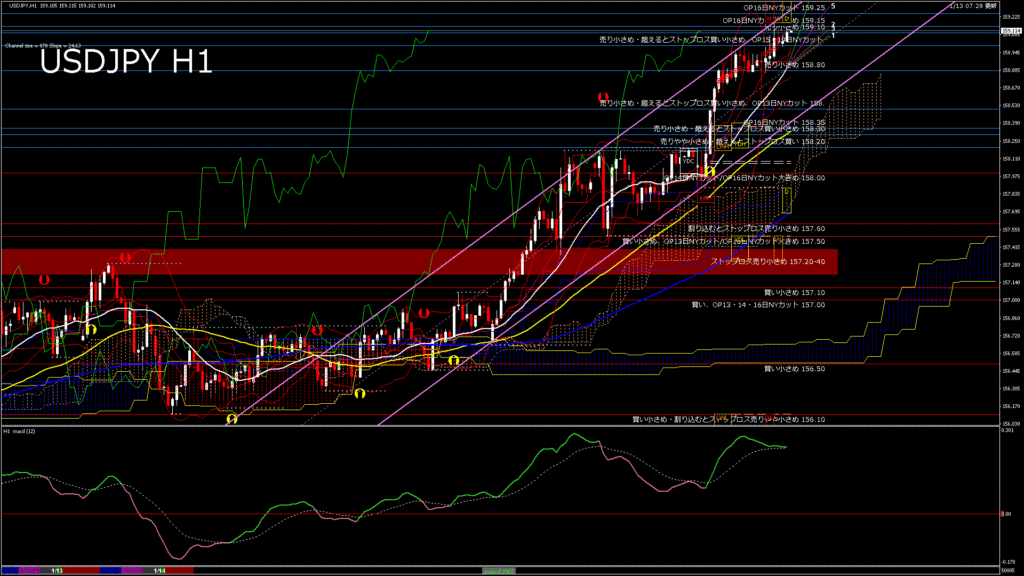Select the 1/14 date marker on session bar

click(159, 570)
